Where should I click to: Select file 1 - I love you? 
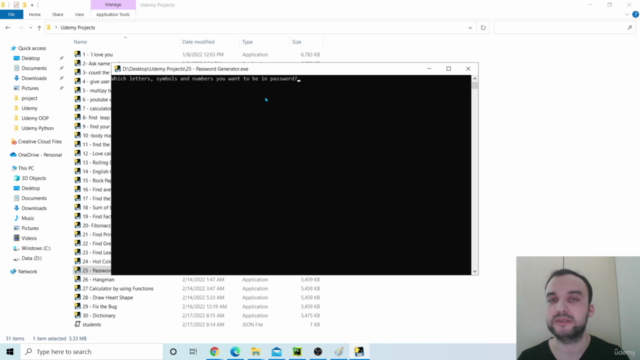[98, 55]
